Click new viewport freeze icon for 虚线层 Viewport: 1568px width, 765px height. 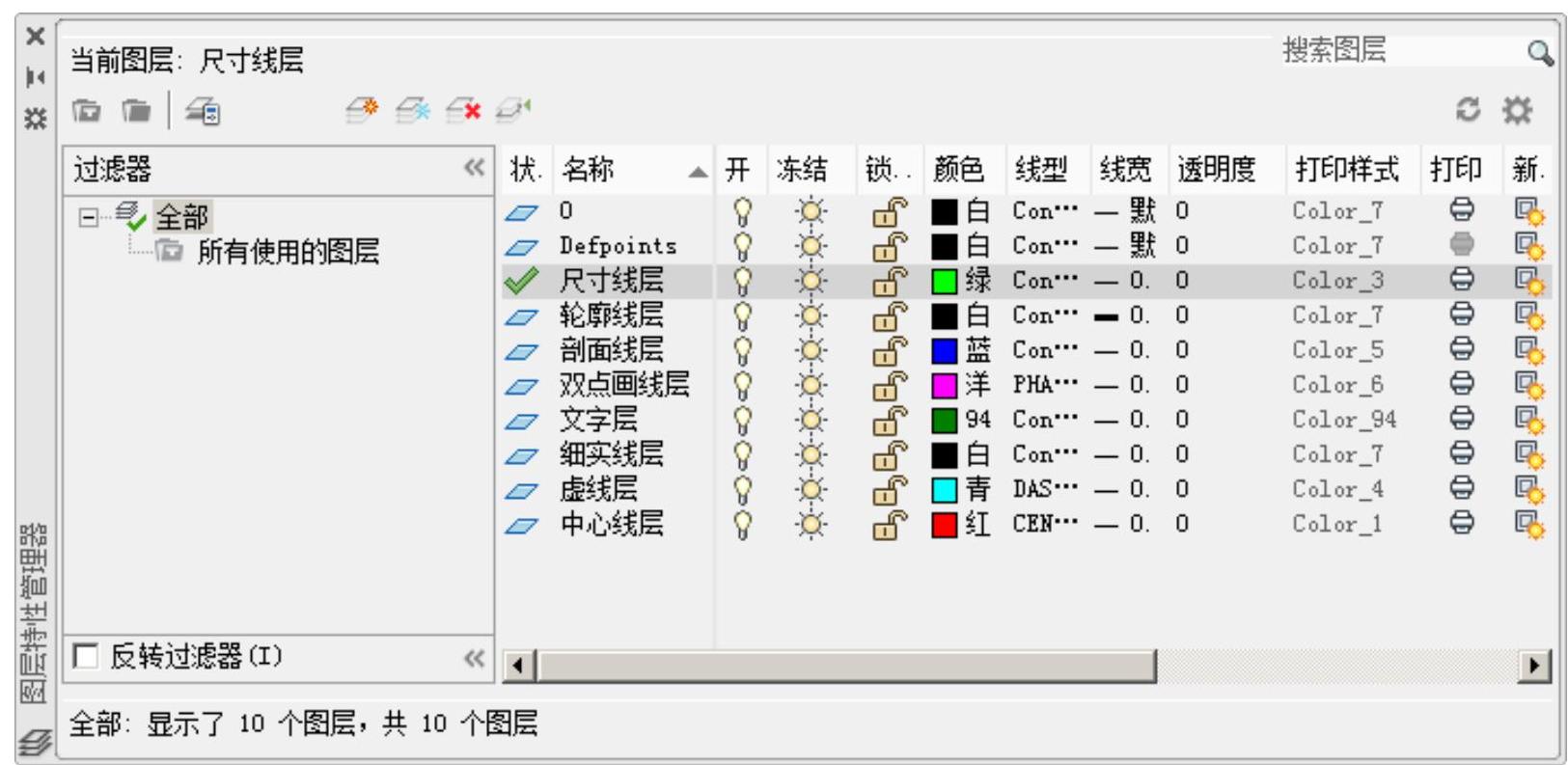(1529, 489)
